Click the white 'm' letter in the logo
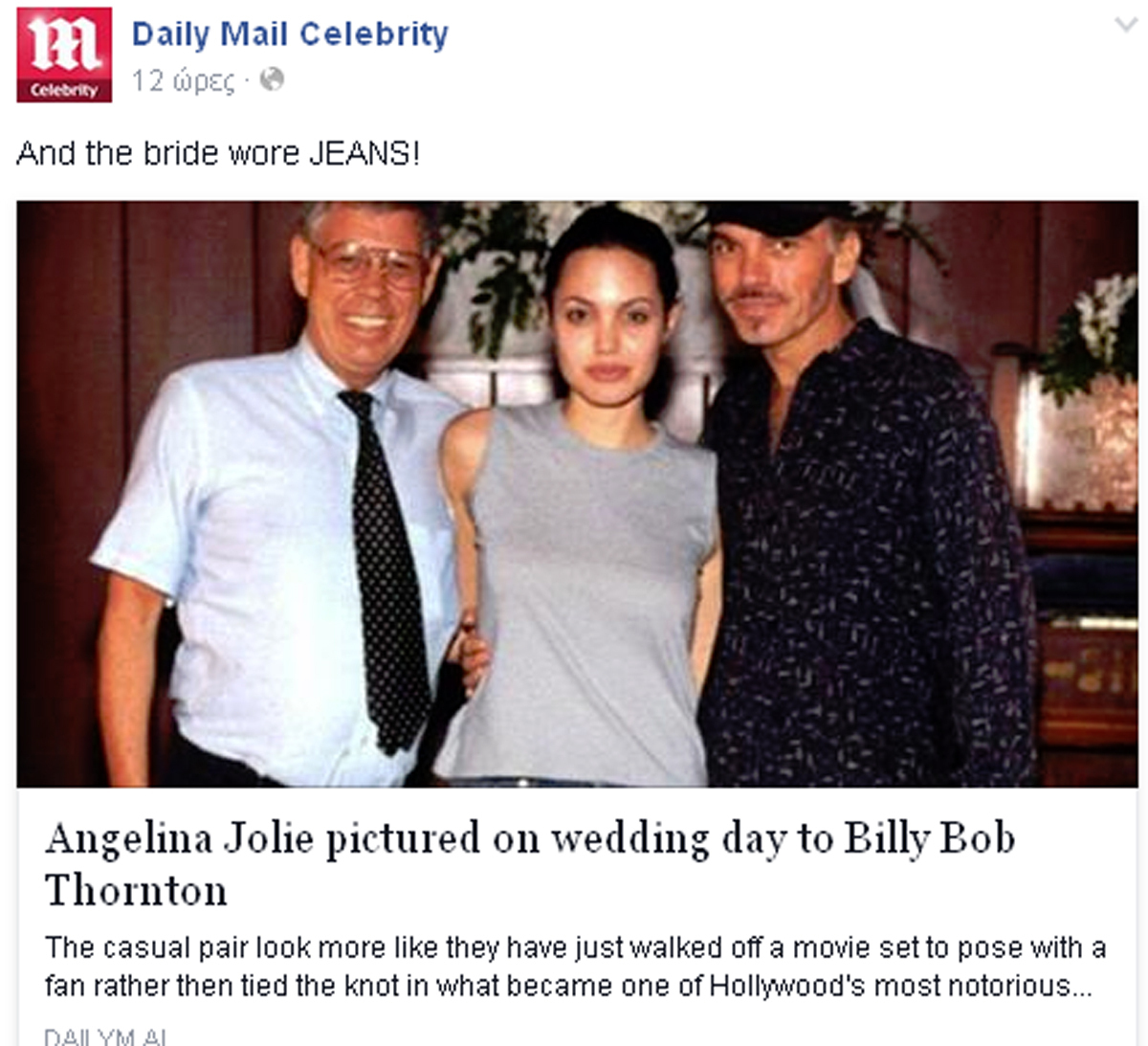 click(x=64, y=44)
